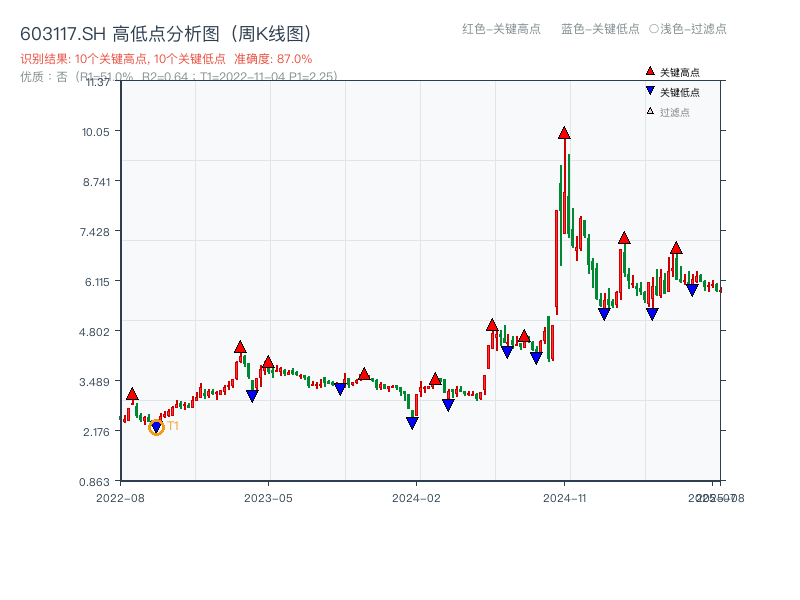The image size is (800, 600).
Task: Click the orange T1 circle marker
Action: click(156, 426)
